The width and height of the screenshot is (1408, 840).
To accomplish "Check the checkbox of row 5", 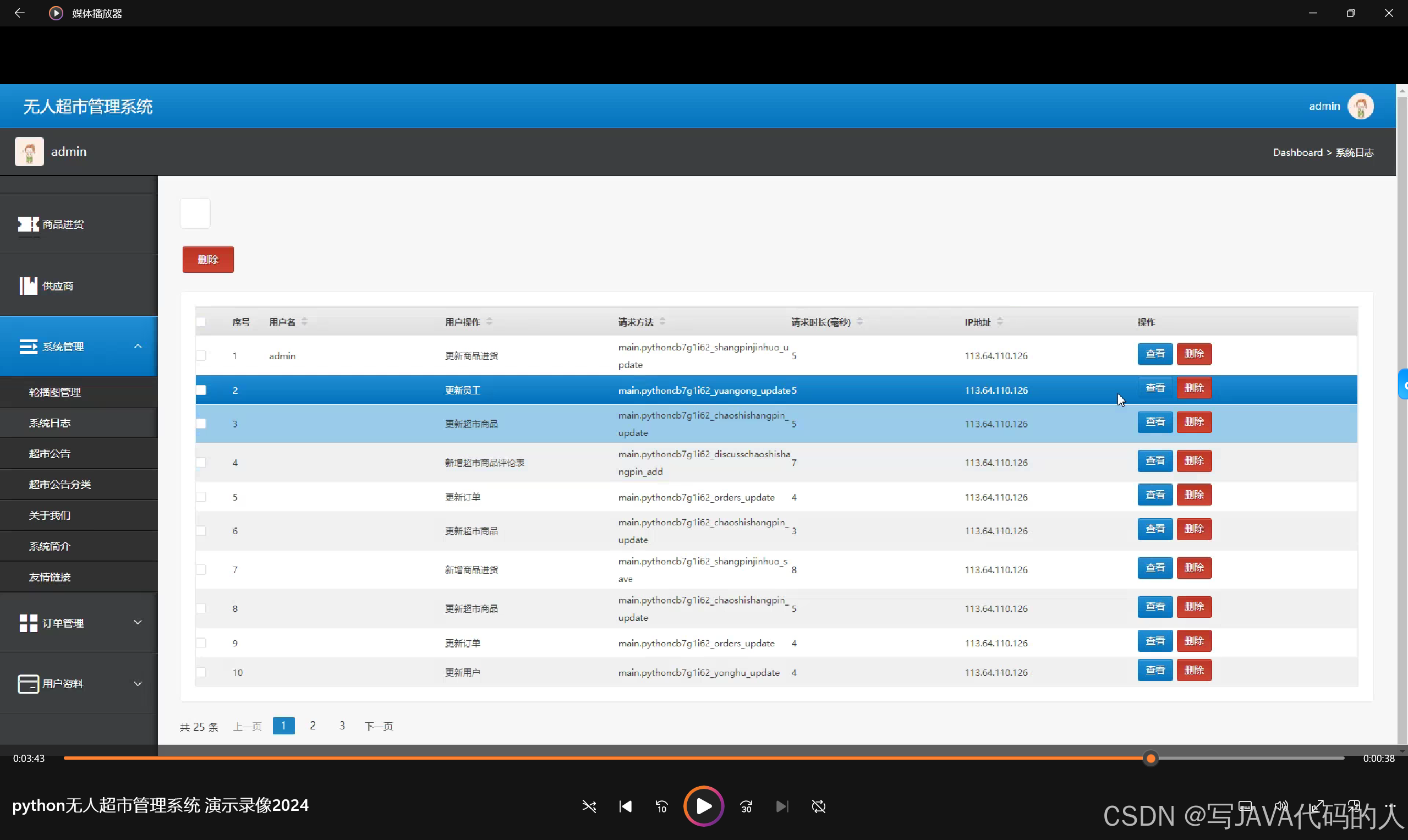I will tap(201, 497).
